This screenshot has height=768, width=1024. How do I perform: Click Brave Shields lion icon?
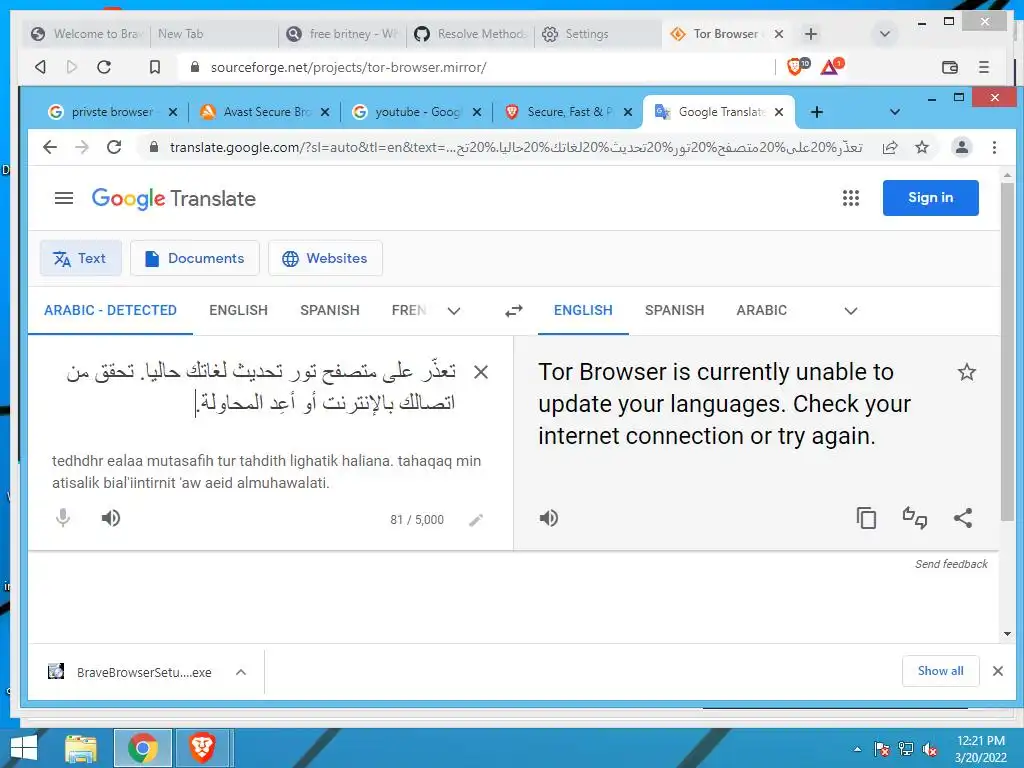tap(797, 67)
